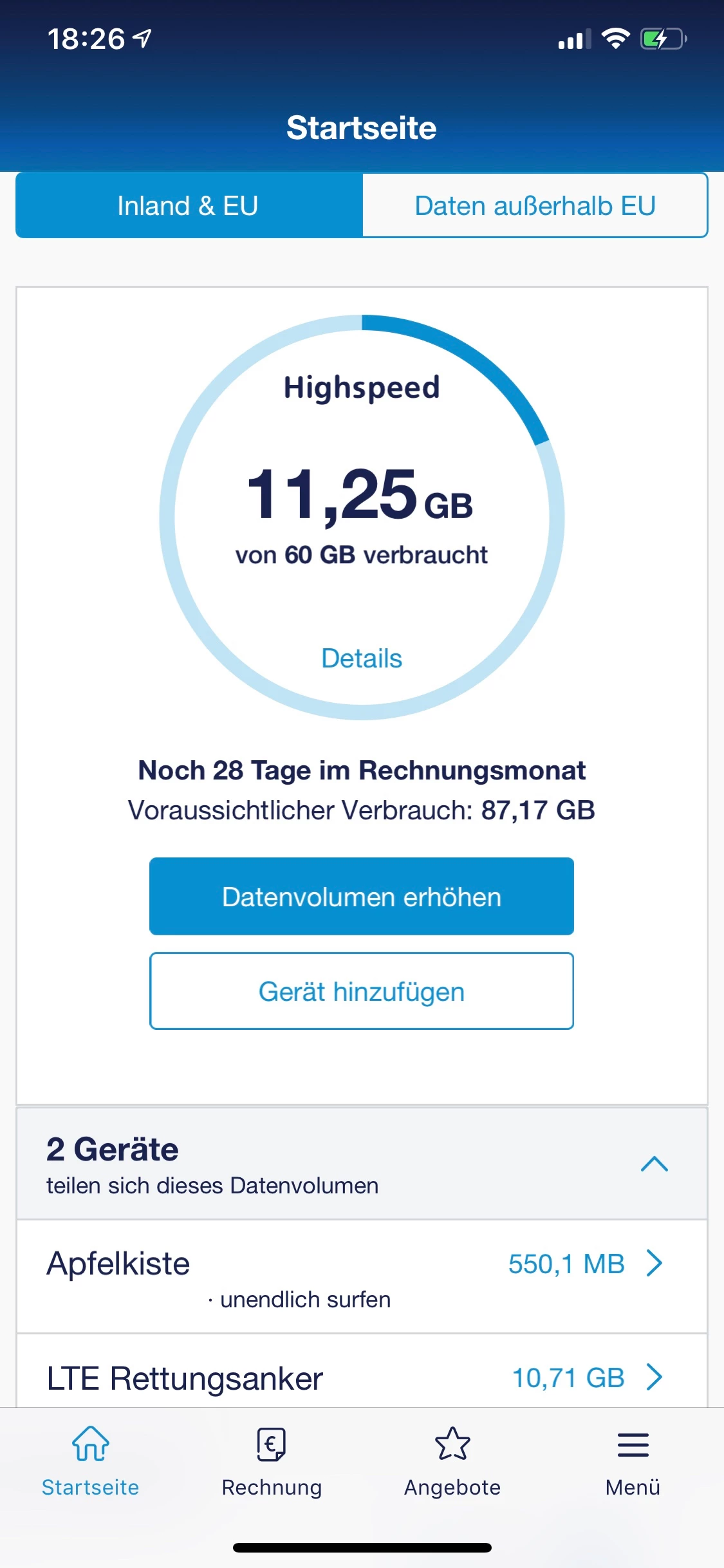
Task: Switch to Daten außerhalb EU tab
Action: click(x=535, y=206)
